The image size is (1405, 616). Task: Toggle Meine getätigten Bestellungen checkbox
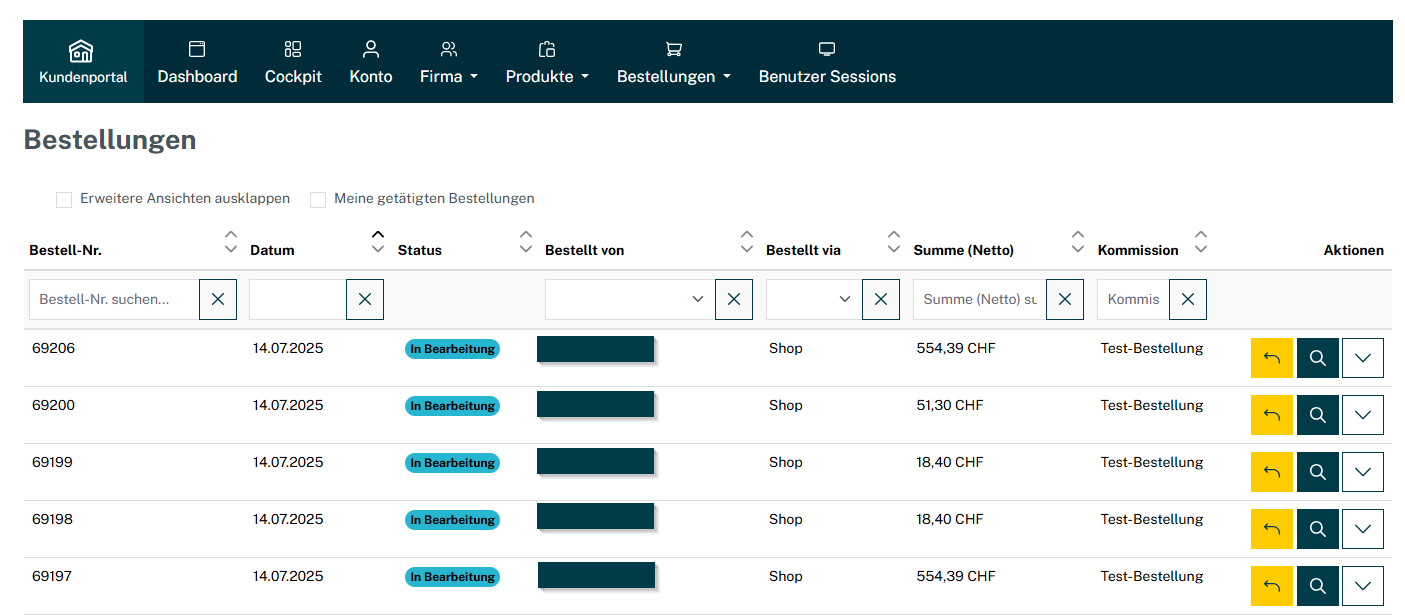[x=318, y=200]
